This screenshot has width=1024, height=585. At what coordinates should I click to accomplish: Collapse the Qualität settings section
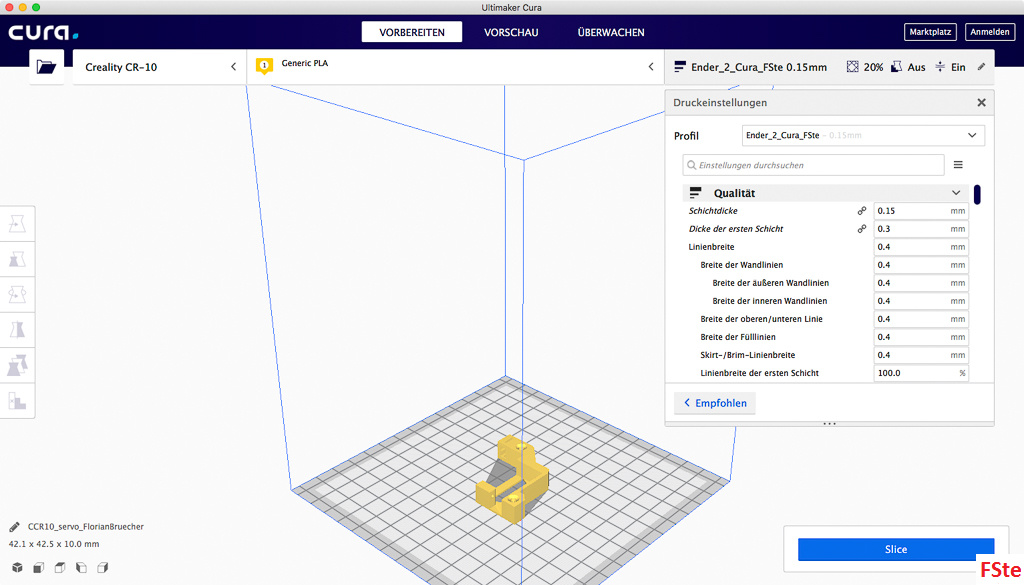pos(956,193)
